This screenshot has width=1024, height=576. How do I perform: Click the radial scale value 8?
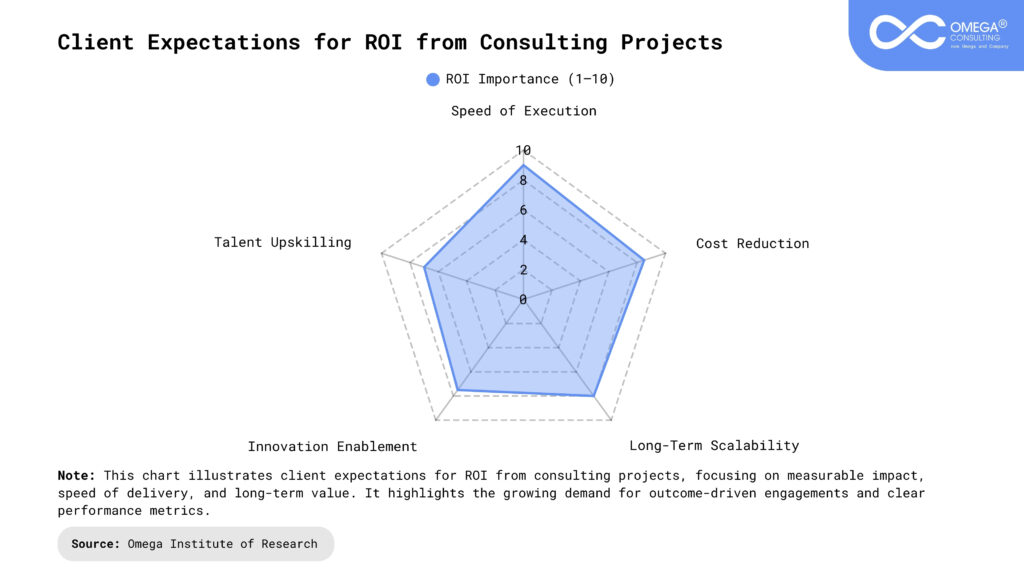tap(523, 181)
